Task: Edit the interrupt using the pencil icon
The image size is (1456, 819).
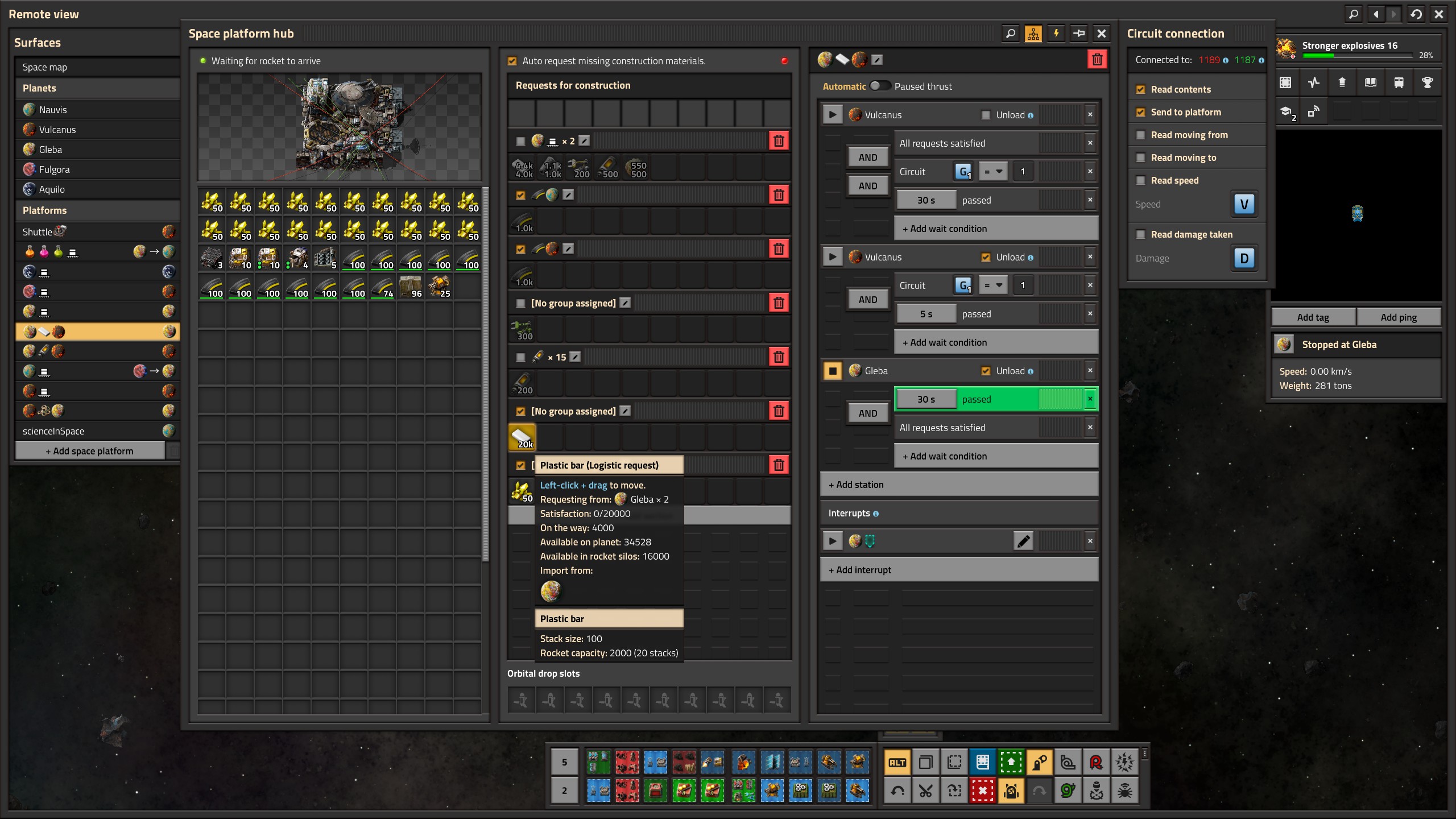Action: (1023, 541)
